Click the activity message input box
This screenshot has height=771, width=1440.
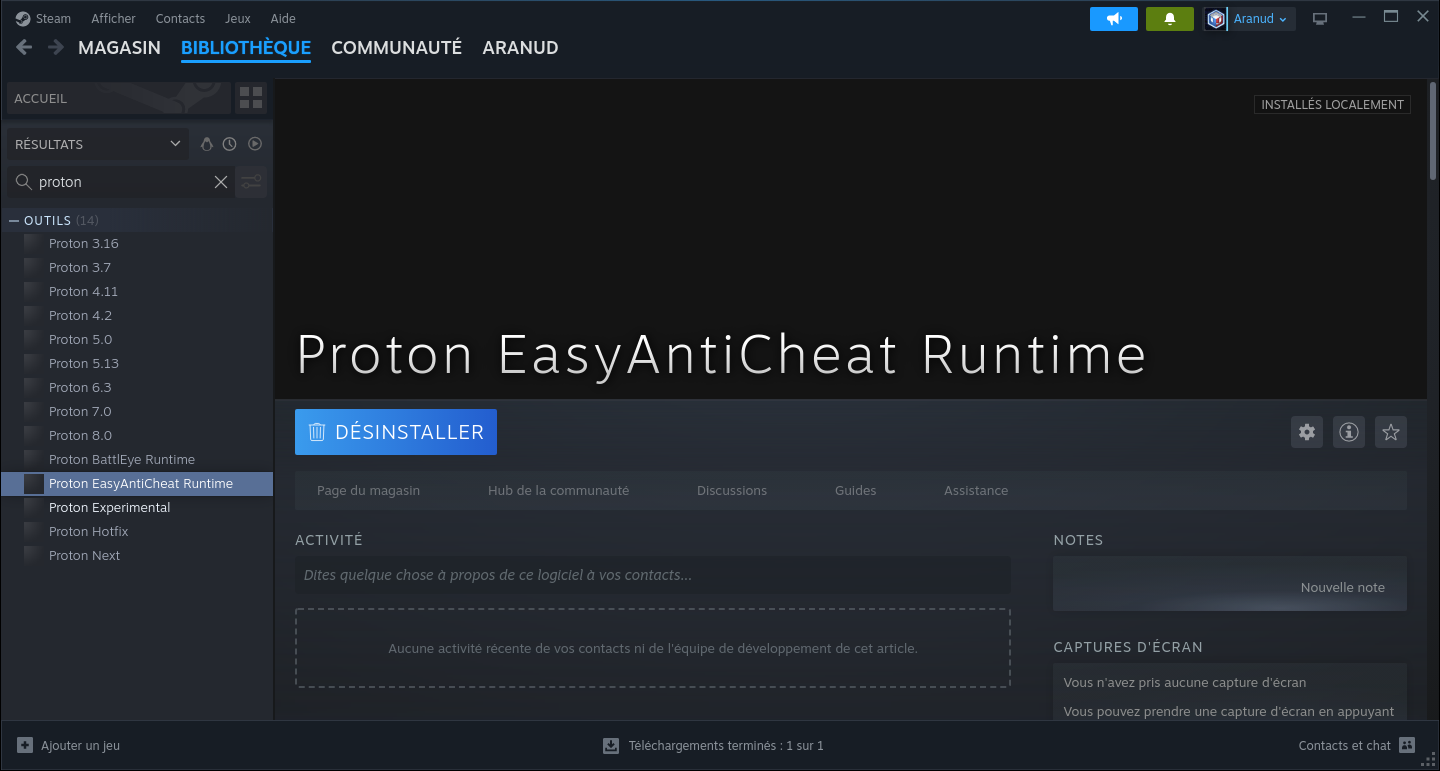[652, 575]
